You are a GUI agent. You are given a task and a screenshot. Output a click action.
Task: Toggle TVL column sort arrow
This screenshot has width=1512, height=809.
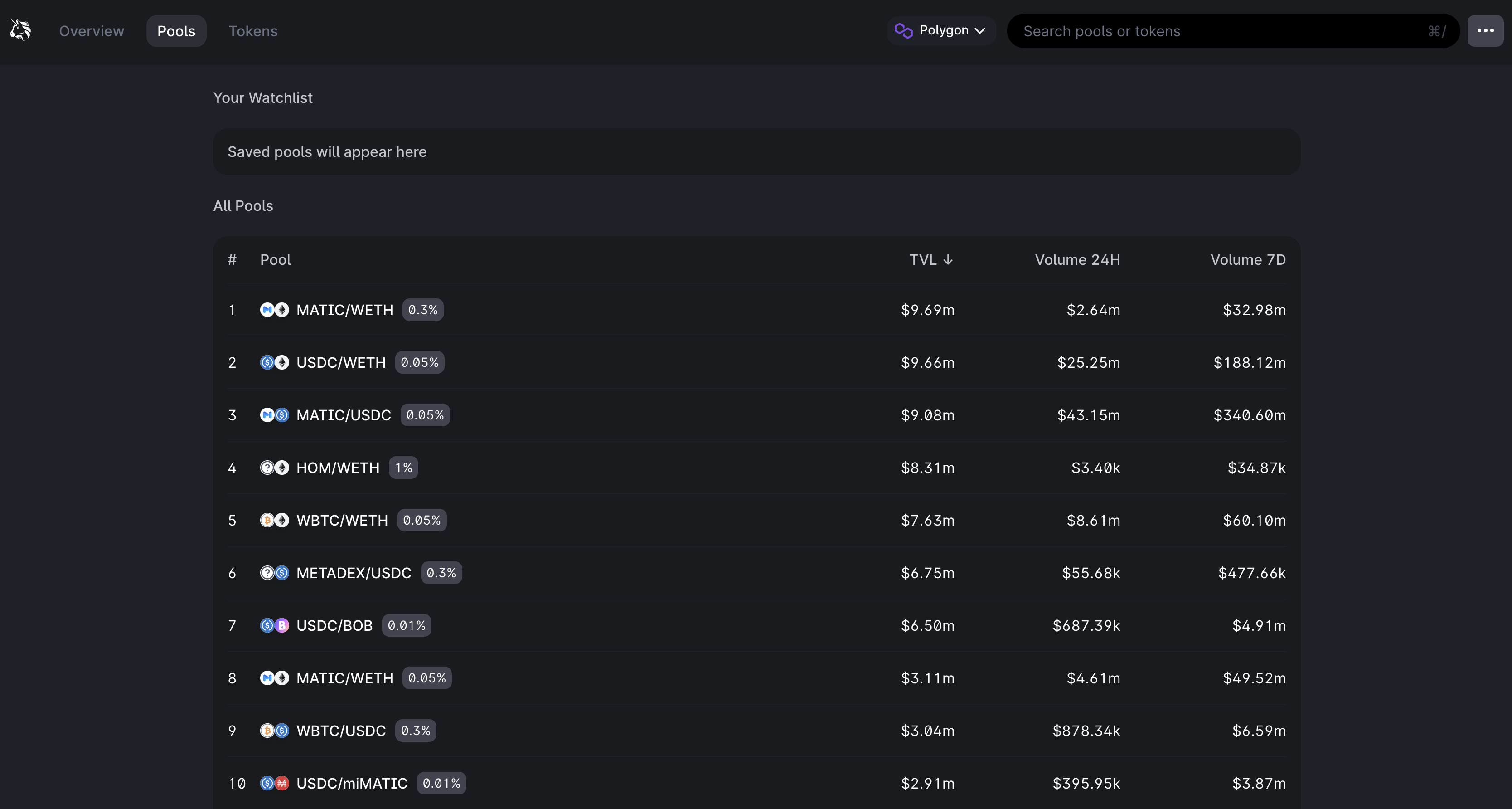point(948,259)
